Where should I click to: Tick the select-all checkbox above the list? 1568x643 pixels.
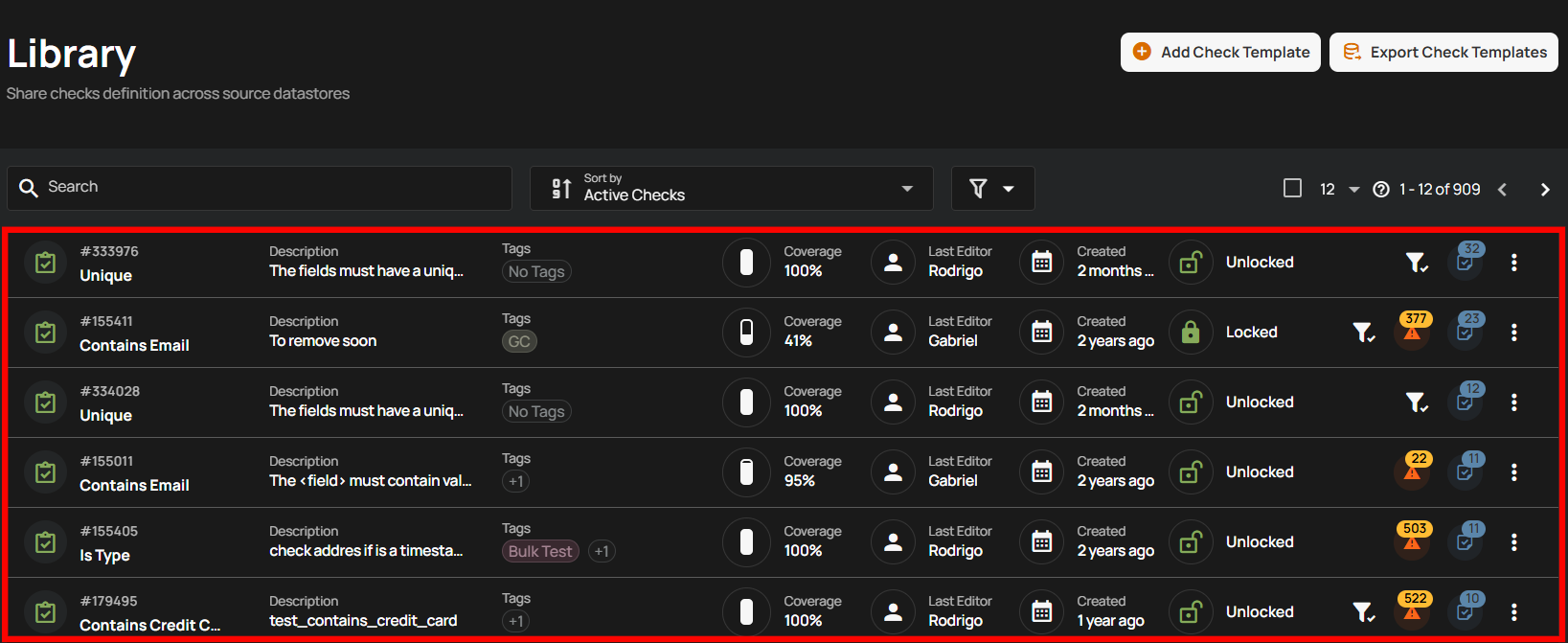[1292, 189]
